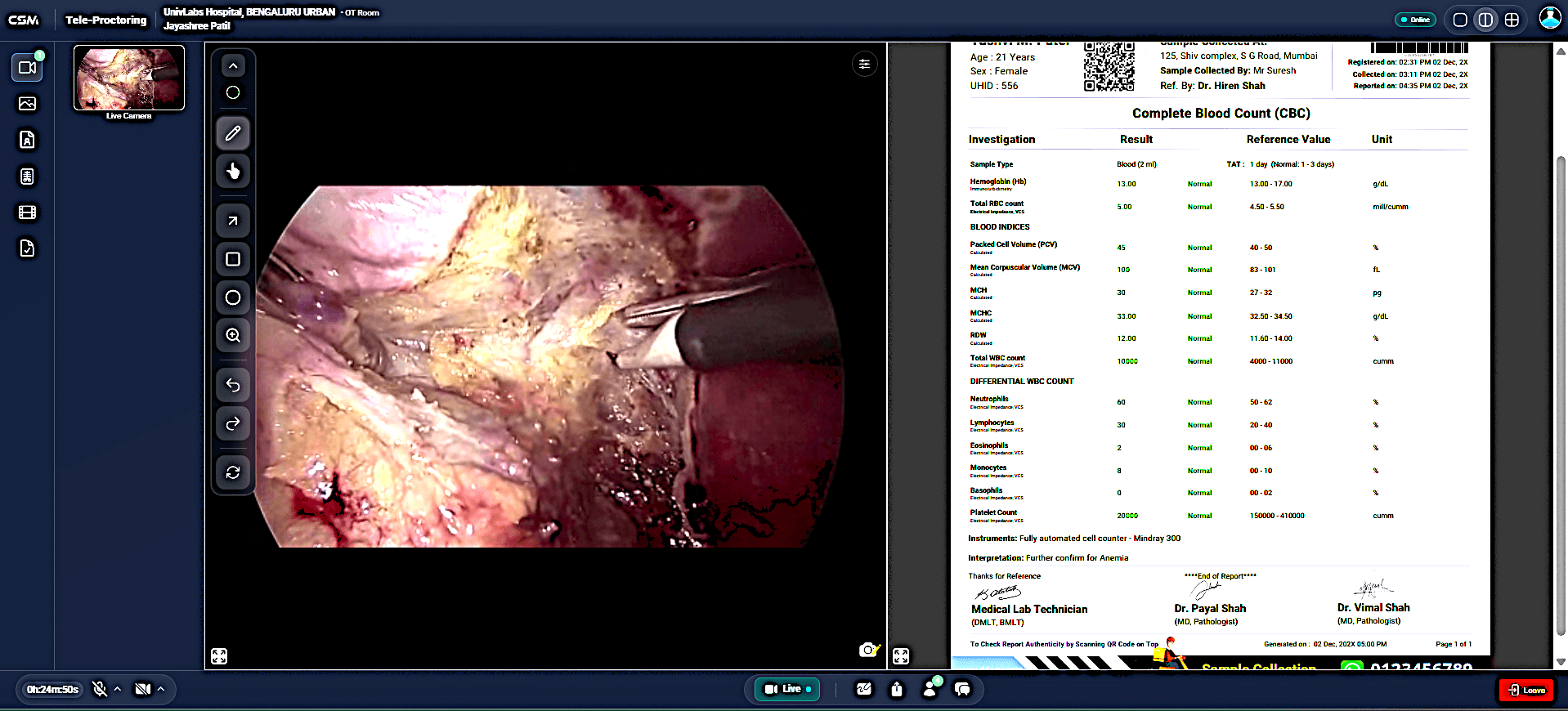
Task: Activate the zoom-in magnifier tool
Action: pos(233,335)
